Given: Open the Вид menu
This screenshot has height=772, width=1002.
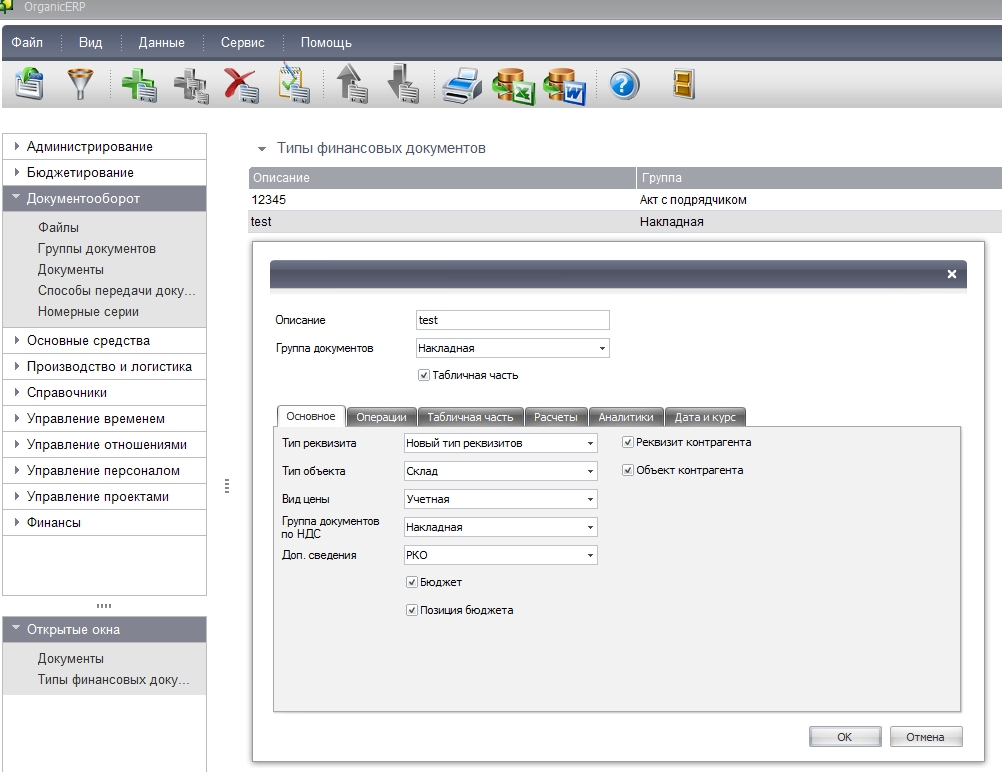Looking at the screenshot, I should [x=90, y=42].
